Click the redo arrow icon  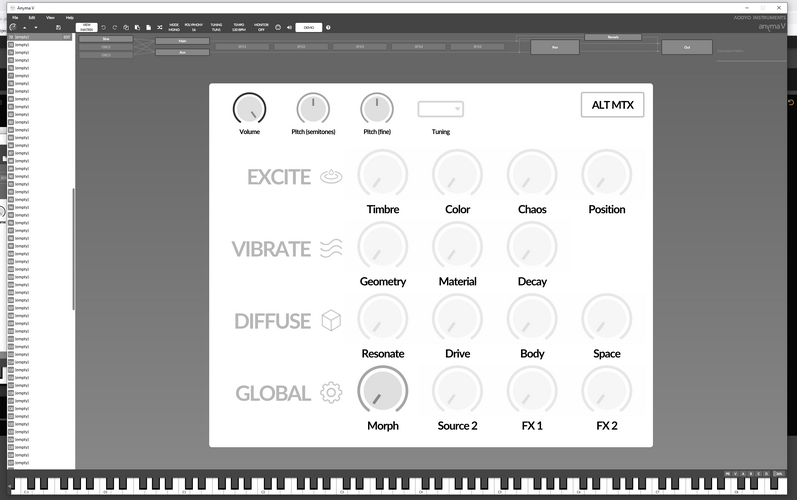[x=115, y=27]
